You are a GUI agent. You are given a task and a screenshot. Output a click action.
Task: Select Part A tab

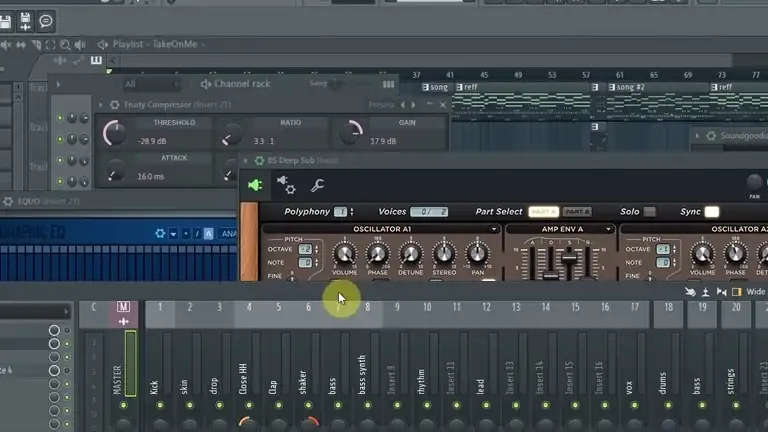(x=544, y=212)
